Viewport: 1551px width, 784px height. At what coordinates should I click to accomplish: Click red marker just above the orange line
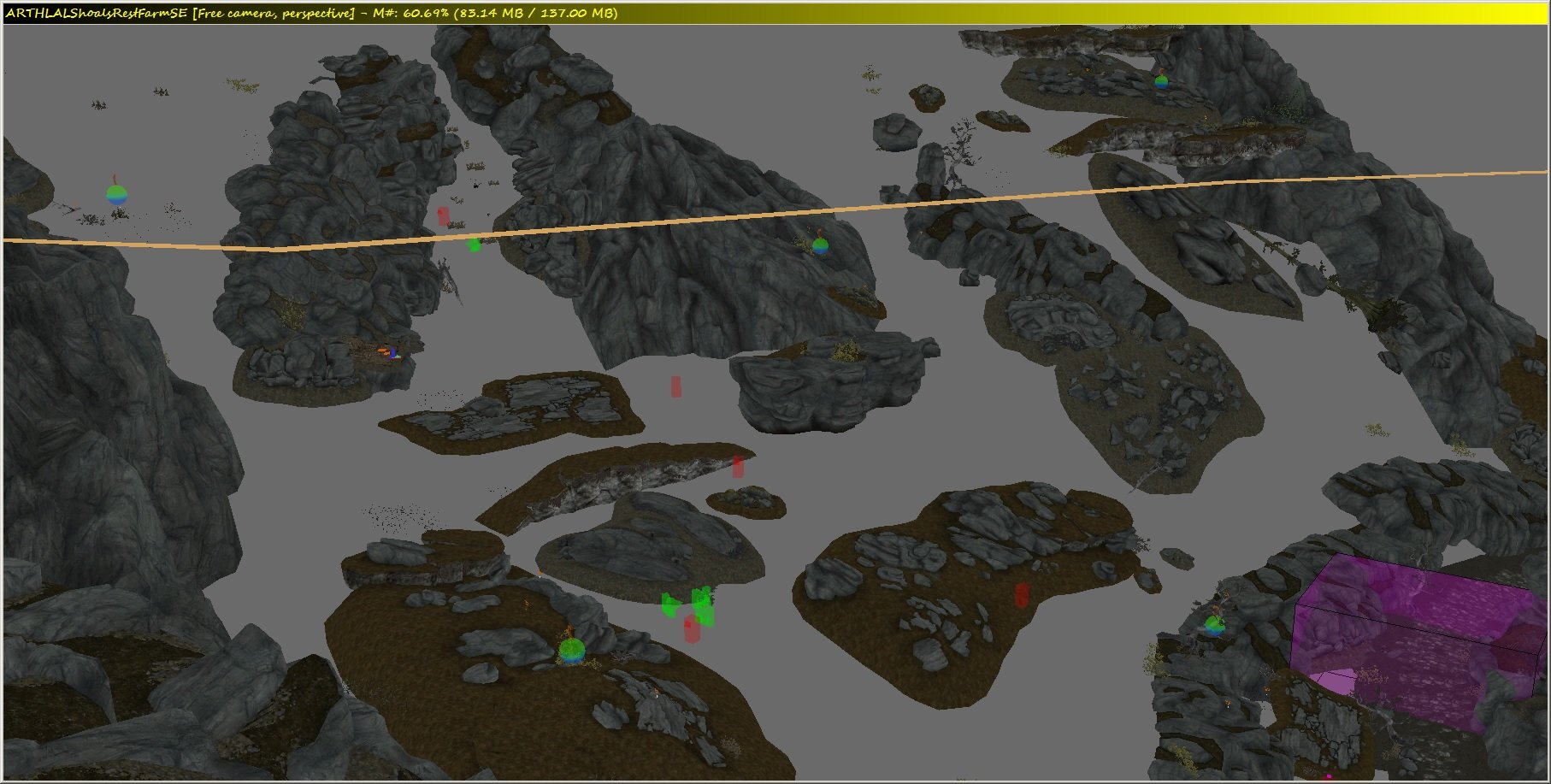click(x=443, y=215)
